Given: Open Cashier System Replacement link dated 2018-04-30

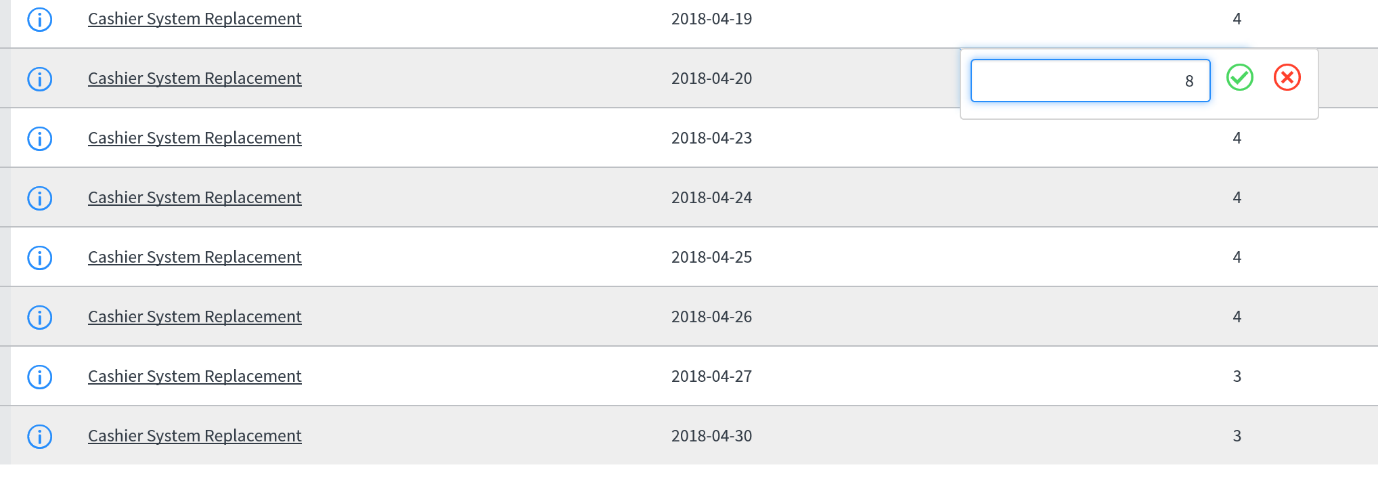Looking at the screenshot, I should pos(195,435).
